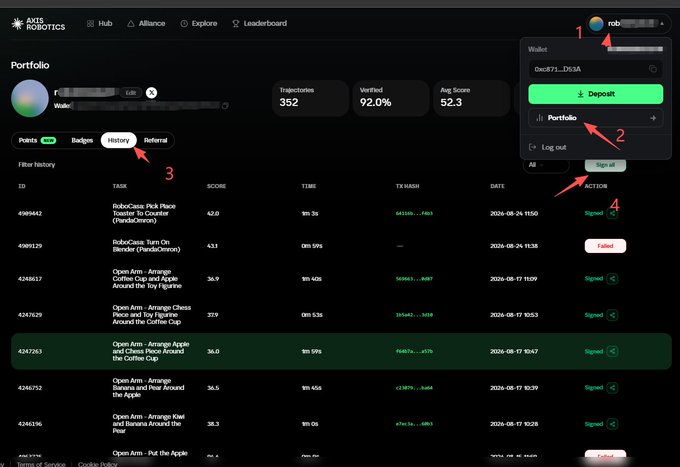Click the ID 4247263 cell
The image size is (680, 467).
(30, 351)
